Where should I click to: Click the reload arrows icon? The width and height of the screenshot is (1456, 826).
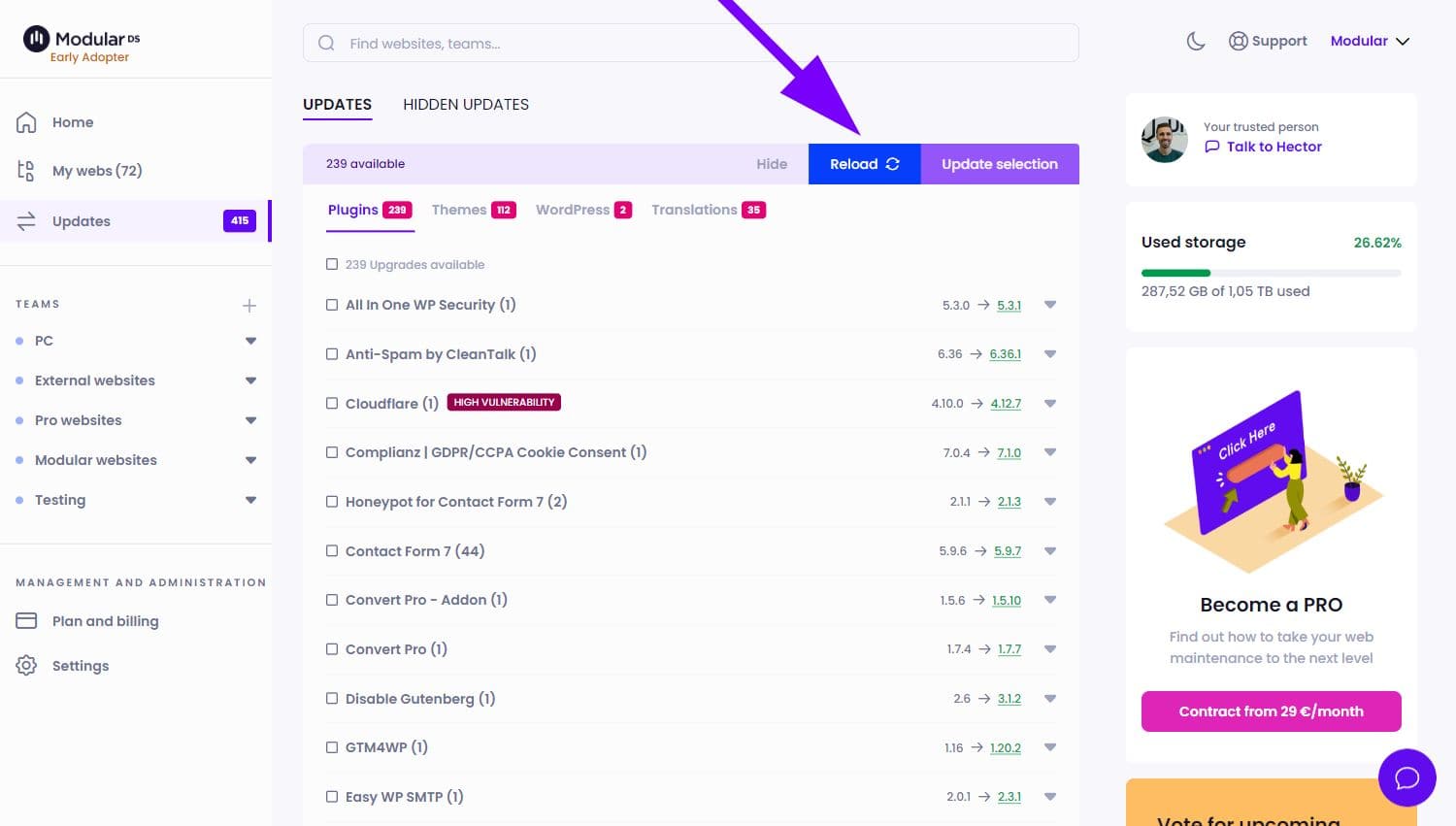coord(893,164)
